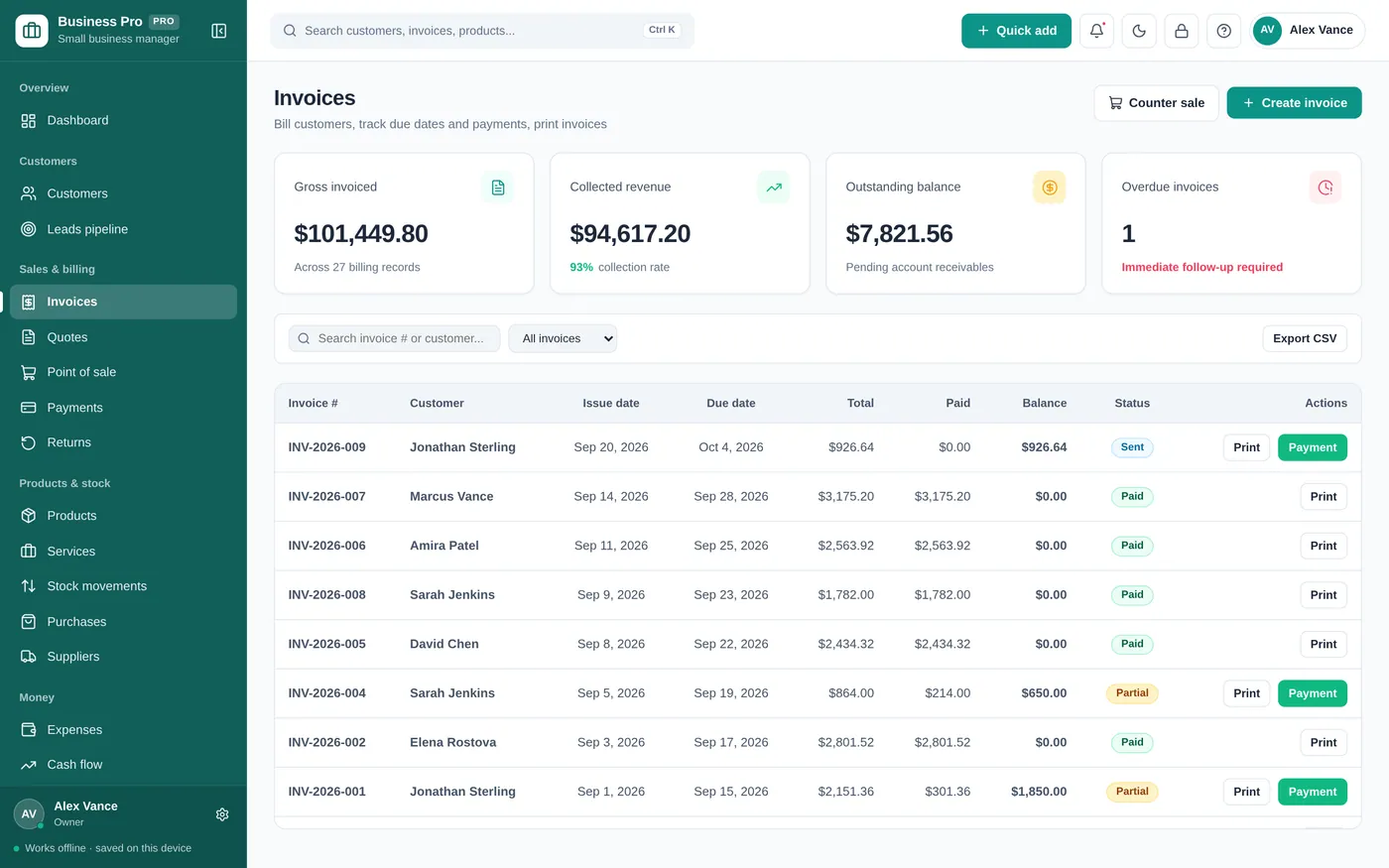Click the Quick add button

1016,31
